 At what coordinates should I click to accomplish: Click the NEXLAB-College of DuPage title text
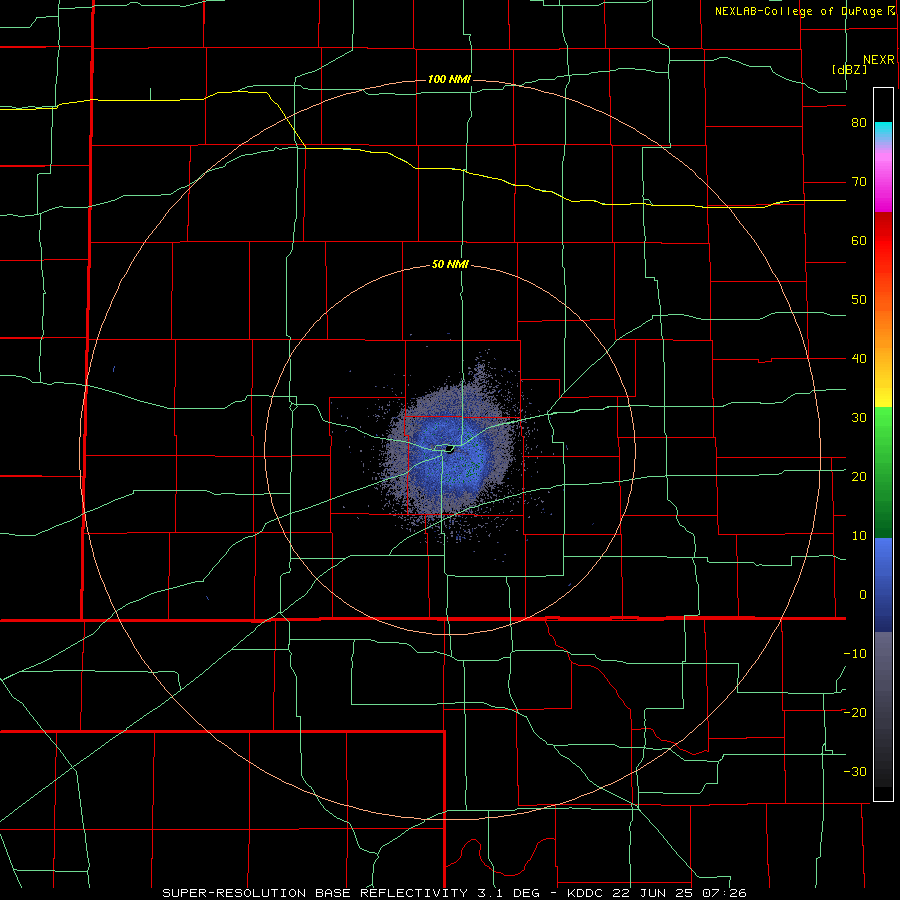tap(798, 11)
